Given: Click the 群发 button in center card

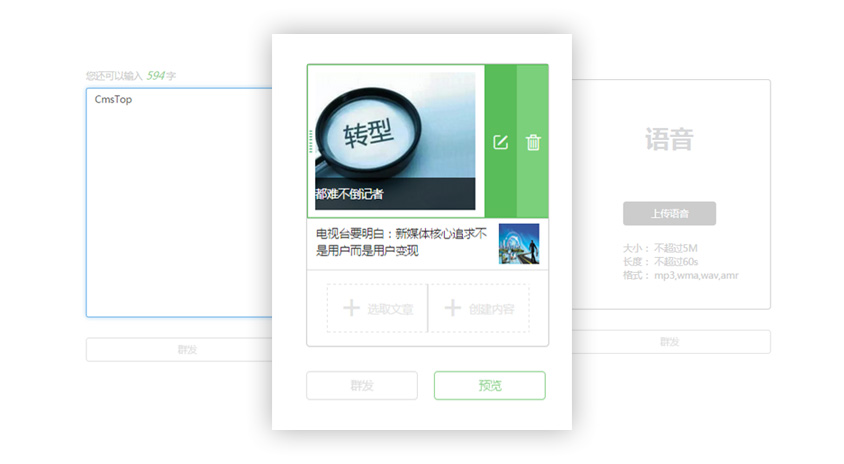Looking at the screenshot, I should pyautogui.click(x=362, y=385).
